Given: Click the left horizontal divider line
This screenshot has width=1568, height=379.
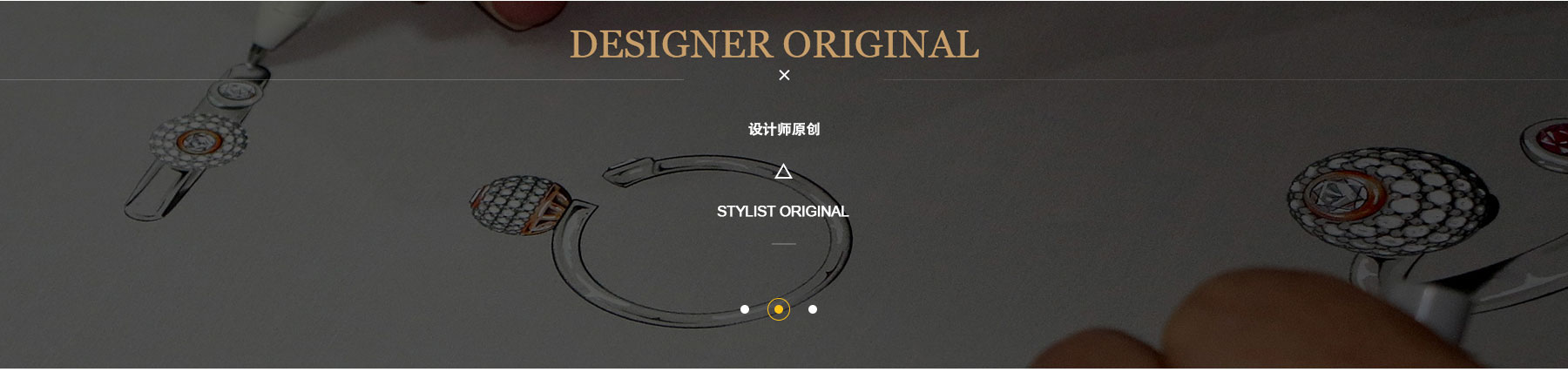Looking at the screenshot, I should [341, 79].
